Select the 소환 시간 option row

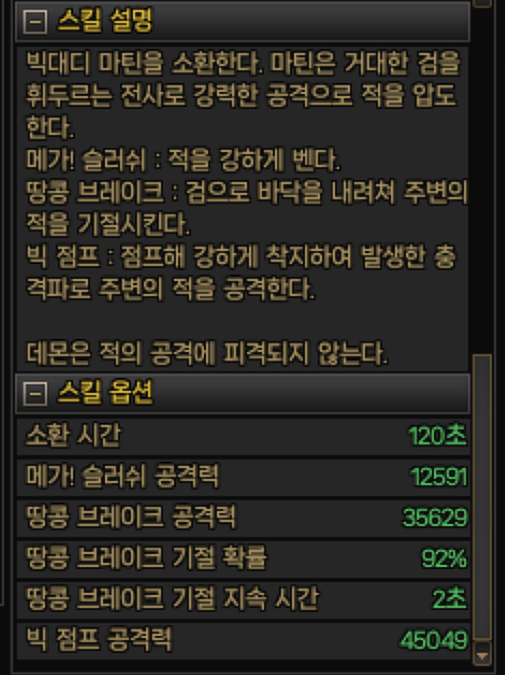coord(243,436)
